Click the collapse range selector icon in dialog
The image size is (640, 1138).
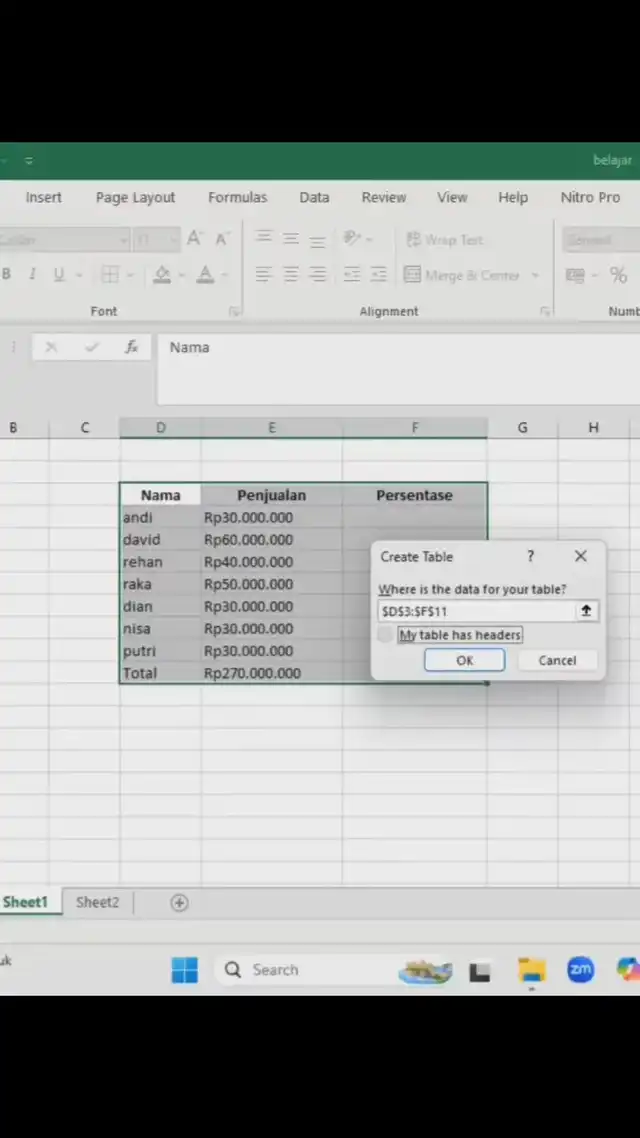(x=586, y=611)
